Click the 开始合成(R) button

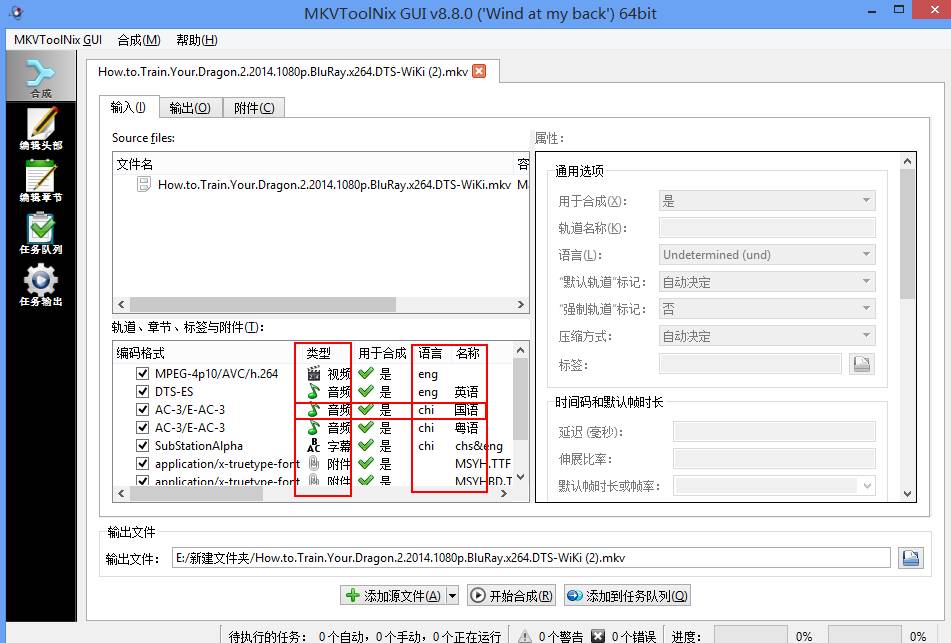[x=512, y=596]
